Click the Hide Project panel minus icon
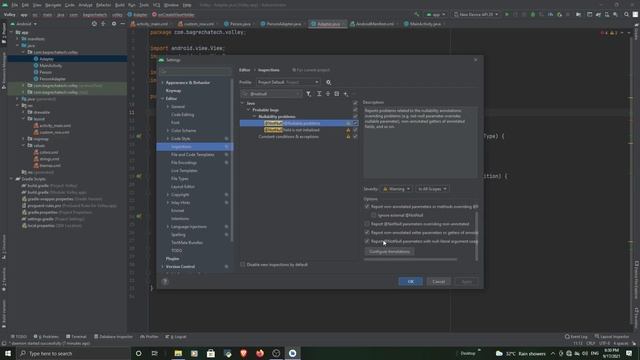Screen dimensions: 640x360 [x=122, y=24]
